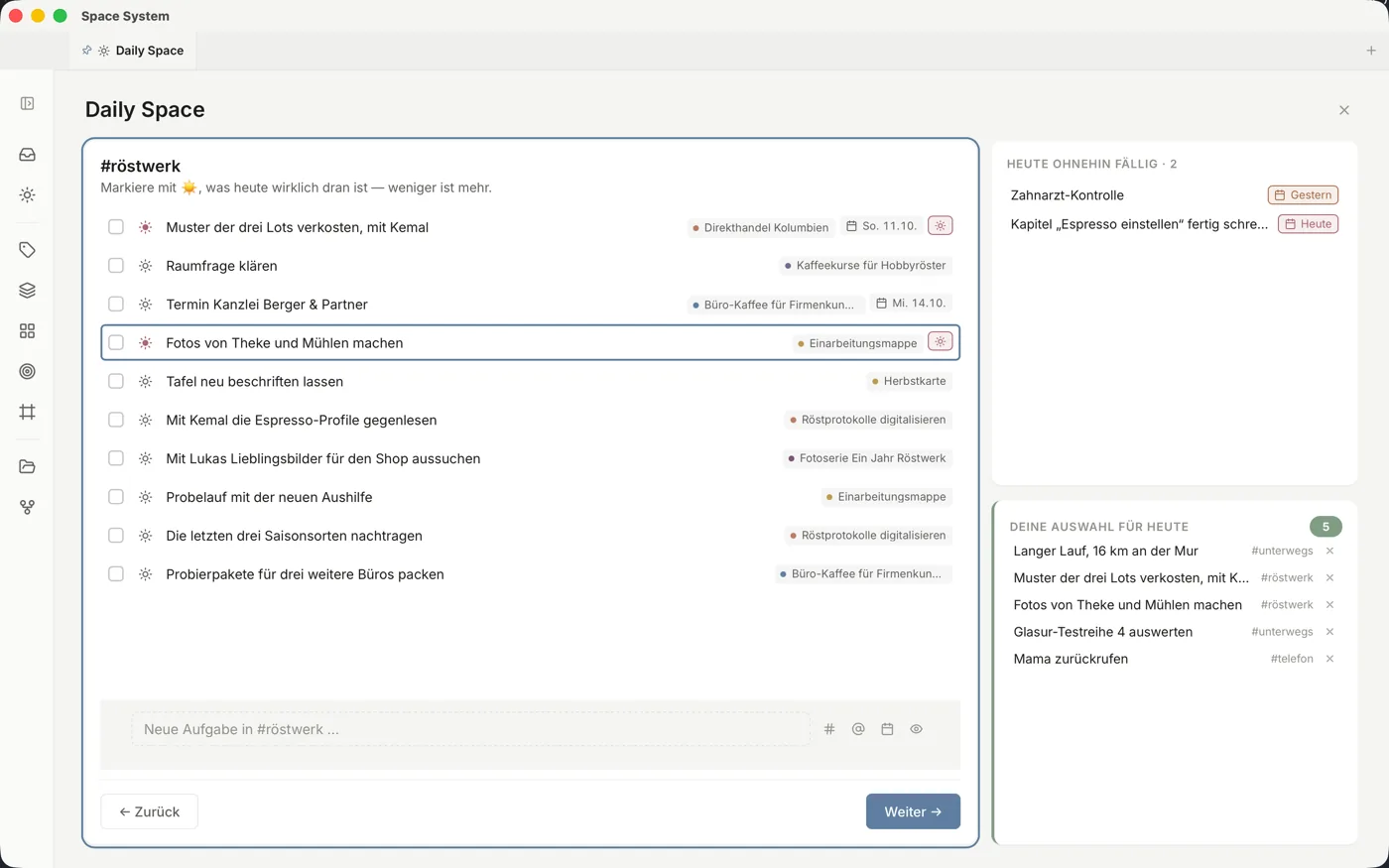This screenshot has width=1389, height=868.
Task: Go back with the Zurück button
Action: [x=149, y=811]
